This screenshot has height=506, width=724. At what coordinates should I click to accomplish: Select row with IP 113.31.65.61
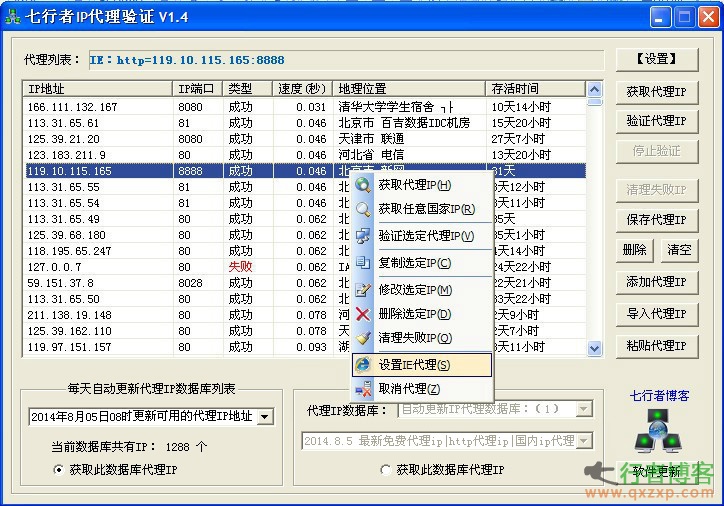point(305,123)
